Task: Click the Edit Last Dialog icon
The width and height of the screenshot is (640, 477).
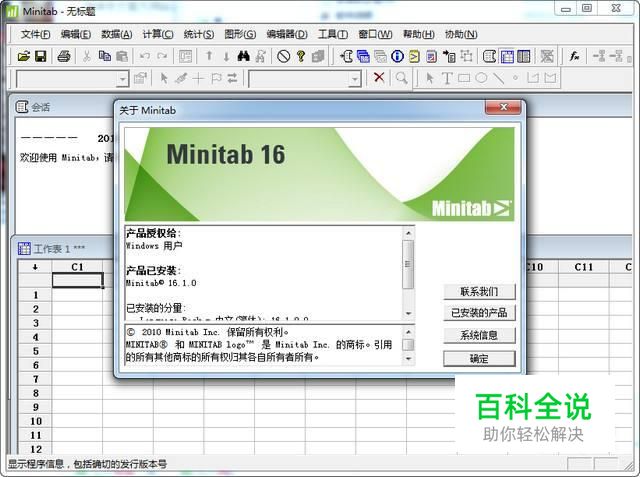Action: [185, 56]
